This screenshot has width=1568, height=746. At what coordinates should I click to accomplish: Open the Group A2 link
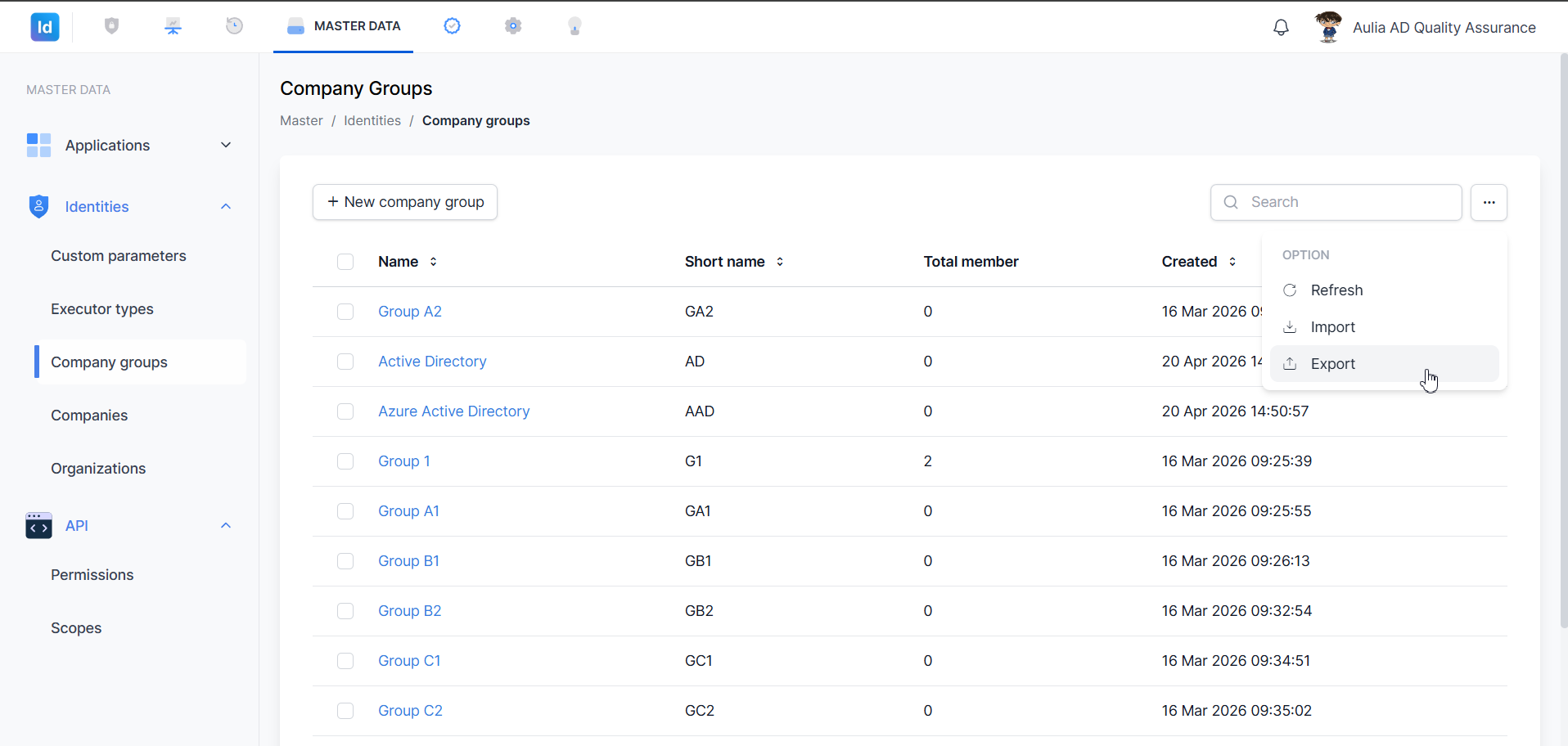(410, 312)
